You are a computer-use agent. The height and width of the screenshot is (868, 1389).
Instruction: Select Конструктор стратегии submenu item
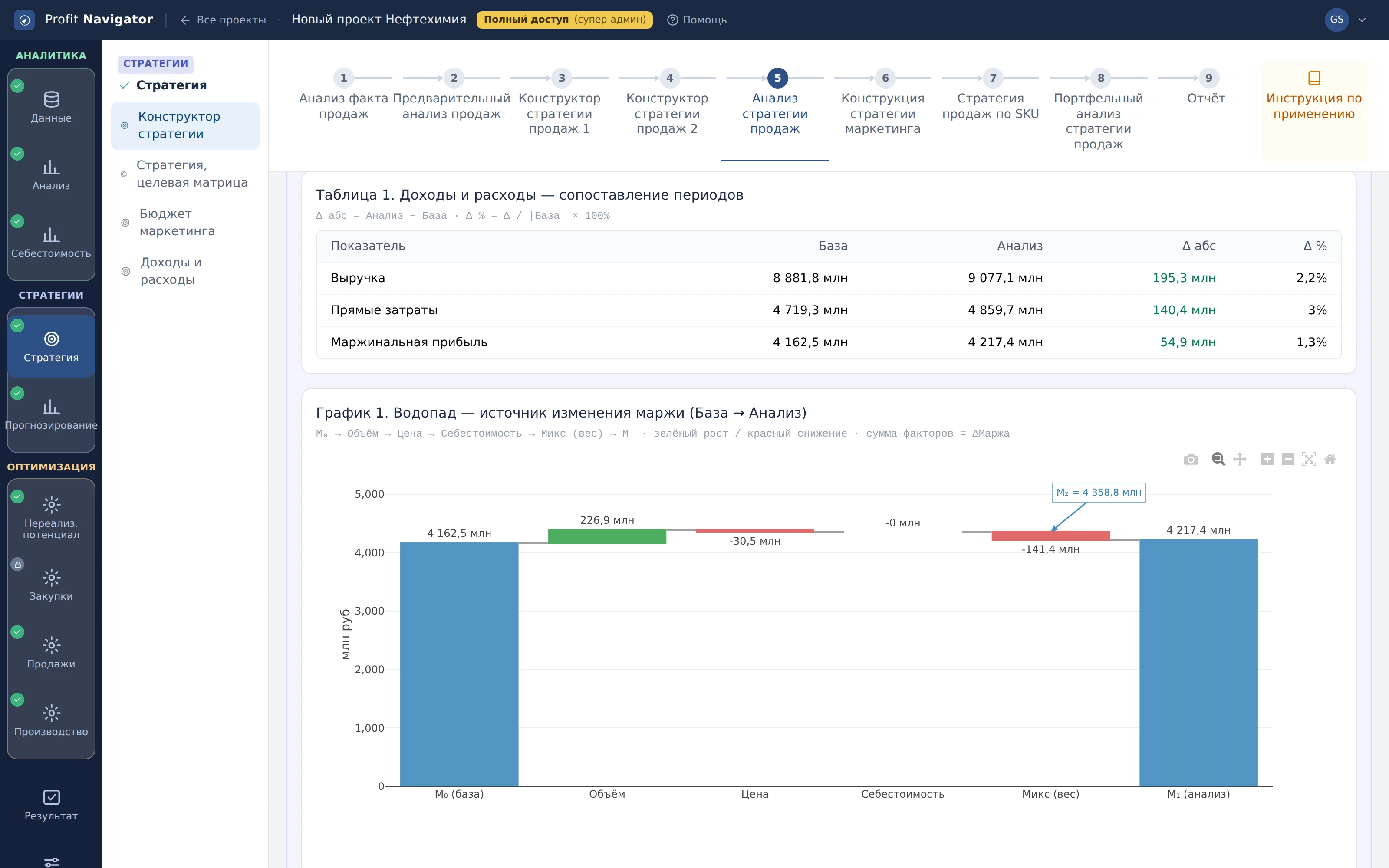coord(185,125)
